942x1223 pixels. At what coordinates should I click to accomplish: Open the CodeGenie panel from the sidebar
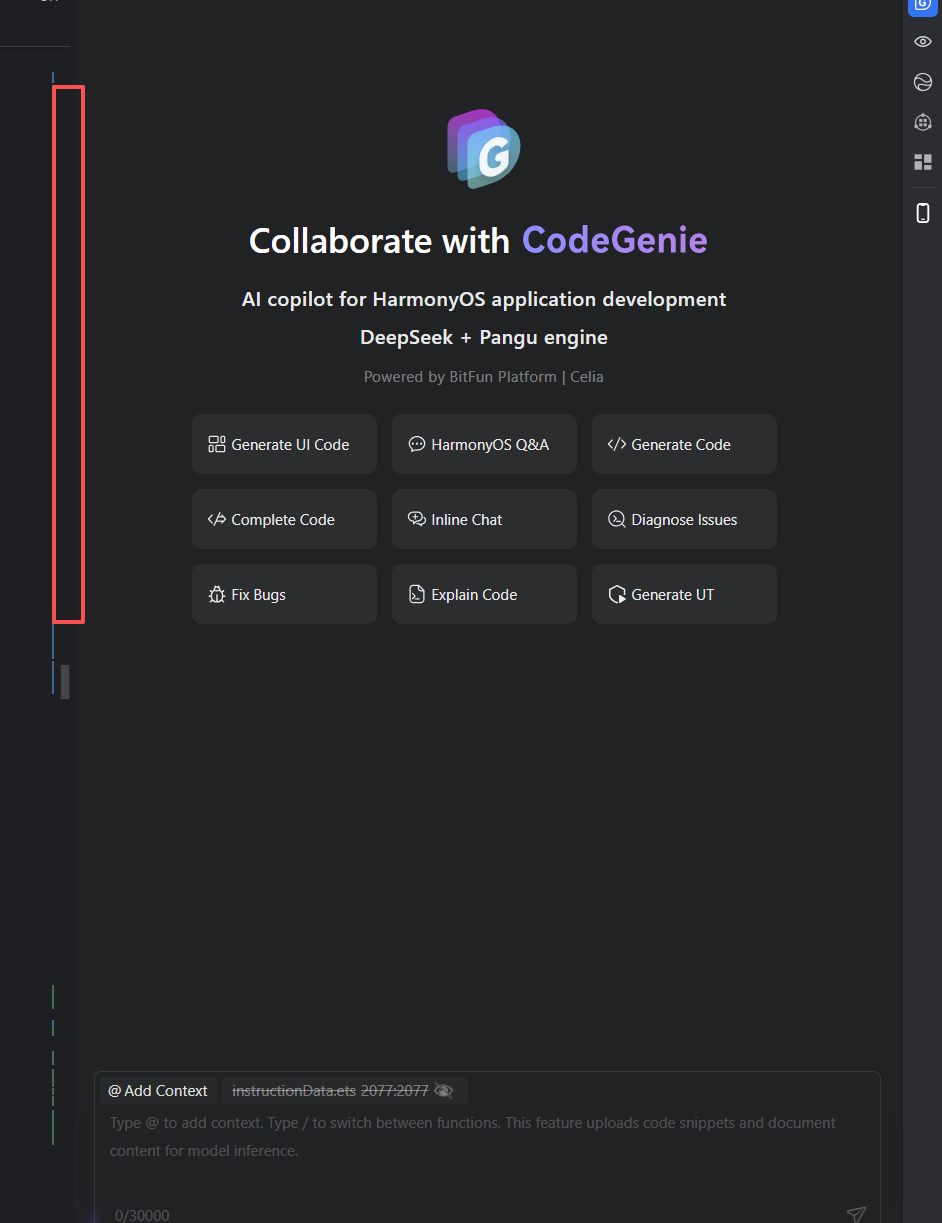(922, 5)
